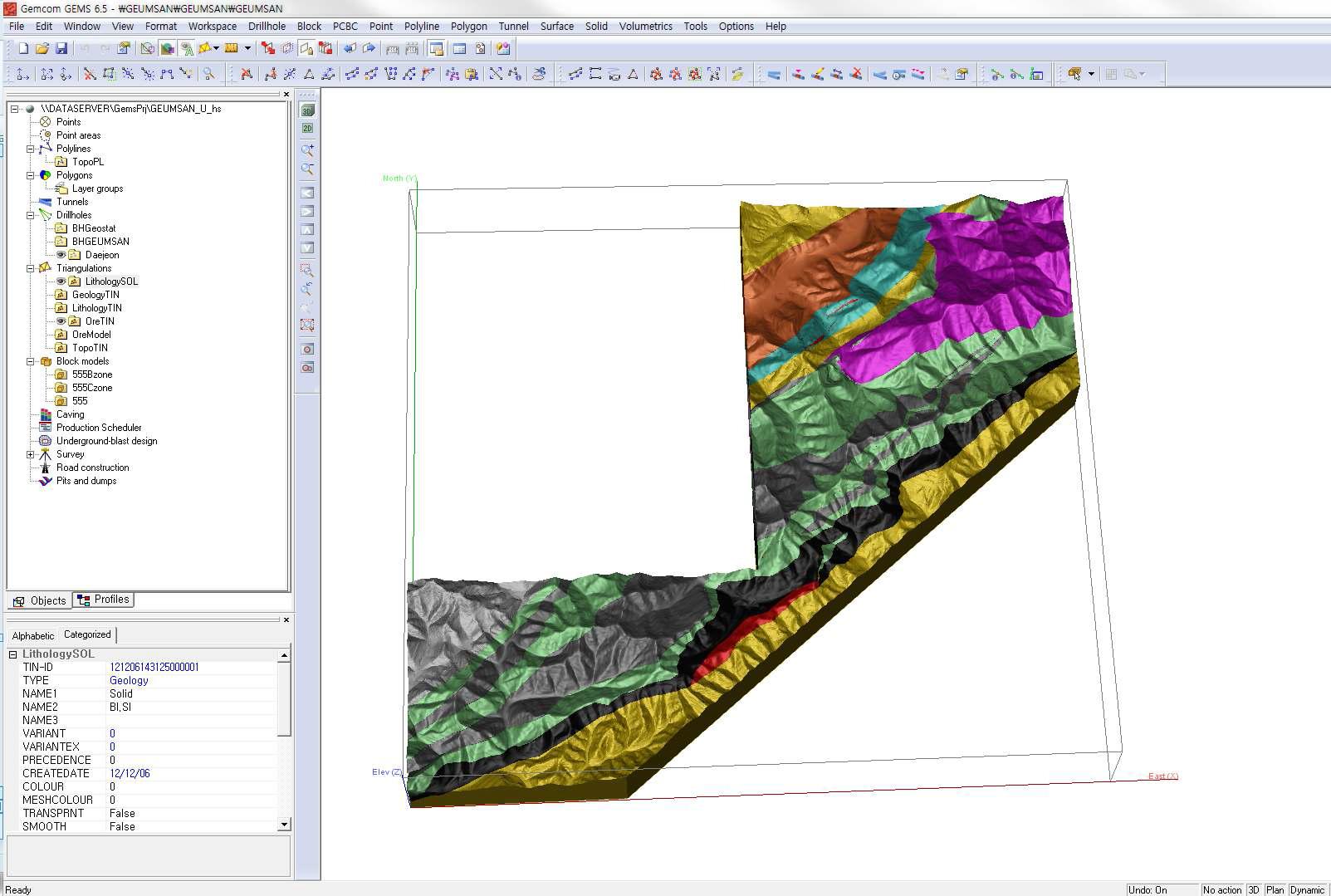This screenshot has width=1331, height=896.
Task: Collapse the Block models tree node
Action: coord(30,361)
